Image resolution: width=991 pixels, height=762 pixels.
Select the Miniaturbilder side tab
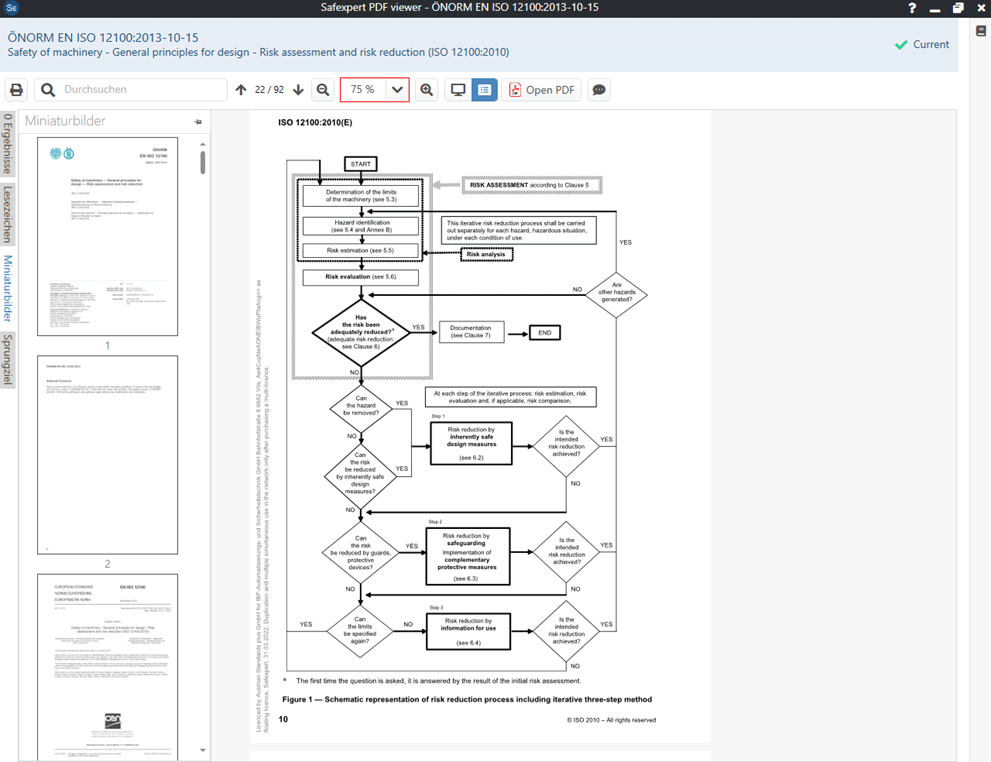(x=8, y=288)
